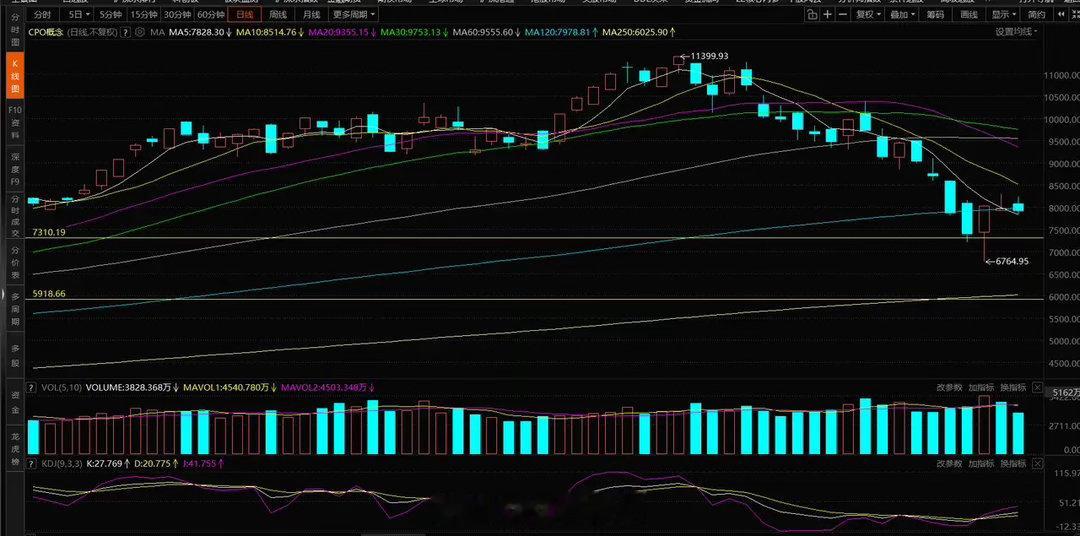
Task: Open the 显示 display dropdown
Action: tap(1004, 14)
